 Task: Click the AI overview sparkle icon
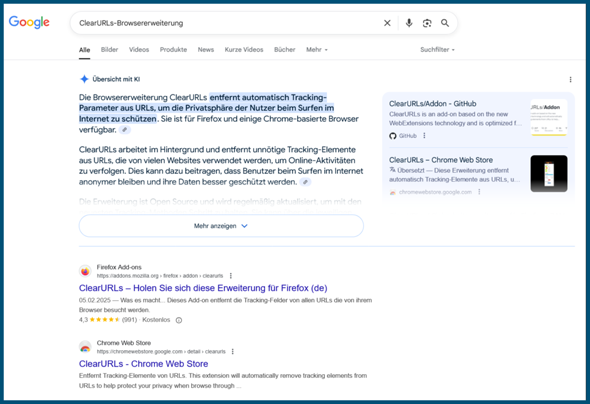click(x=84, y=79)
